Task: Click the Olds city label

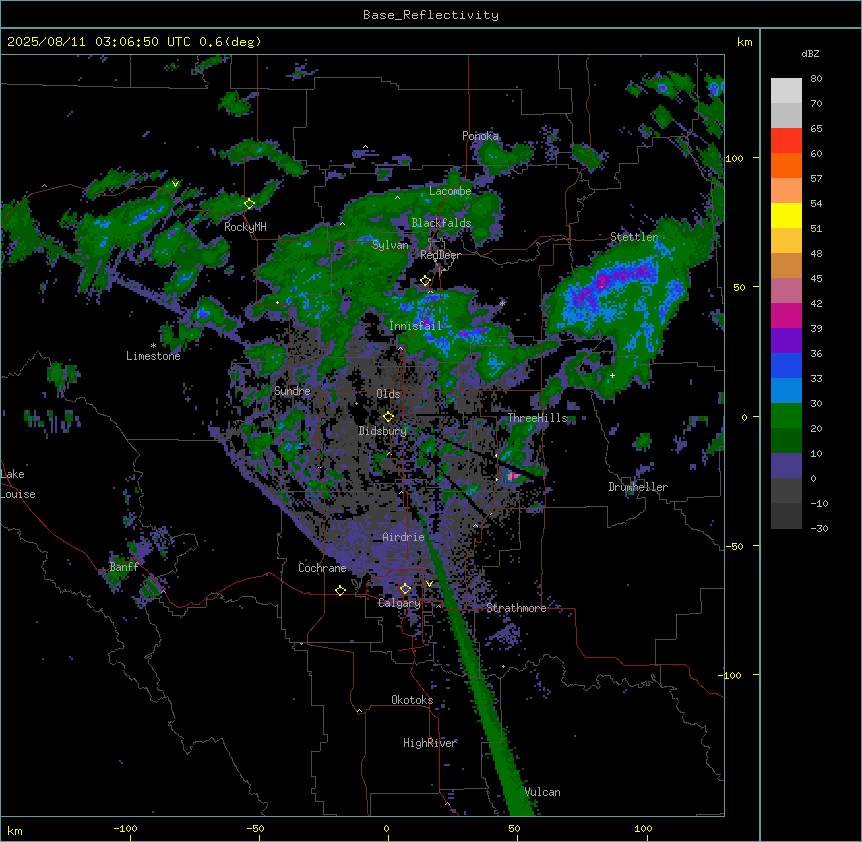Action: pos(388,394)
